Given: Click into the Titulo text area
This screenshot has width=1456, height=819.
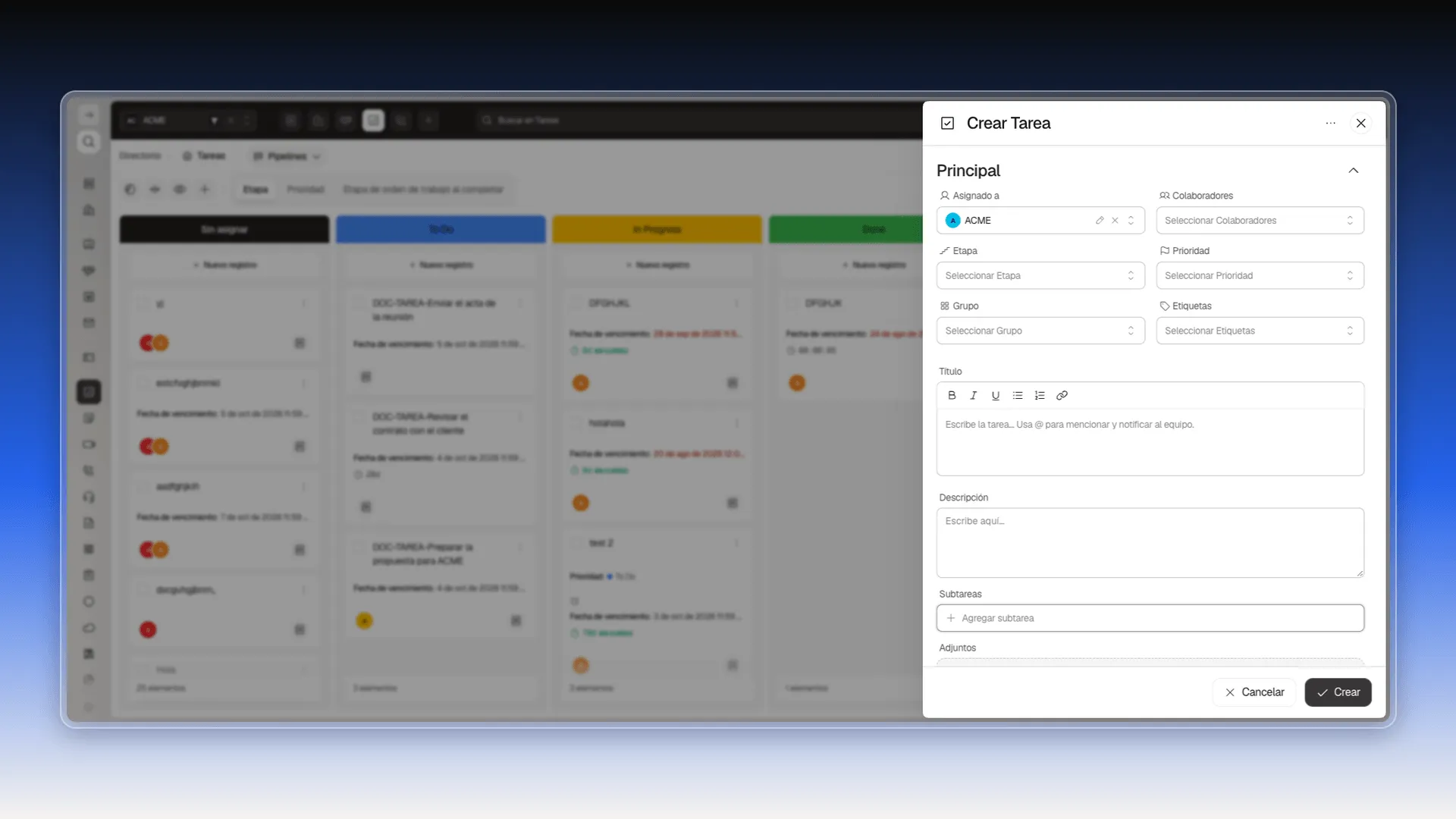Looking at the screenshot, I should pyautogui.click(x=1150, y=442).
